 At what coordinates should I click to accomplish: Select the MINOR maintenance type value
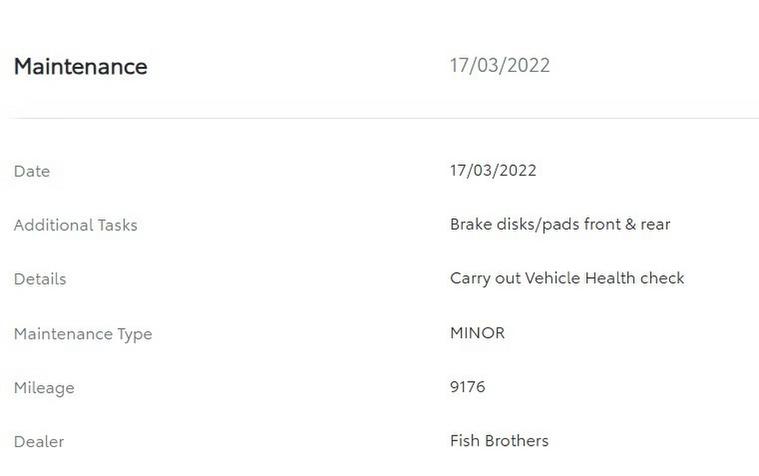[477, 333]
